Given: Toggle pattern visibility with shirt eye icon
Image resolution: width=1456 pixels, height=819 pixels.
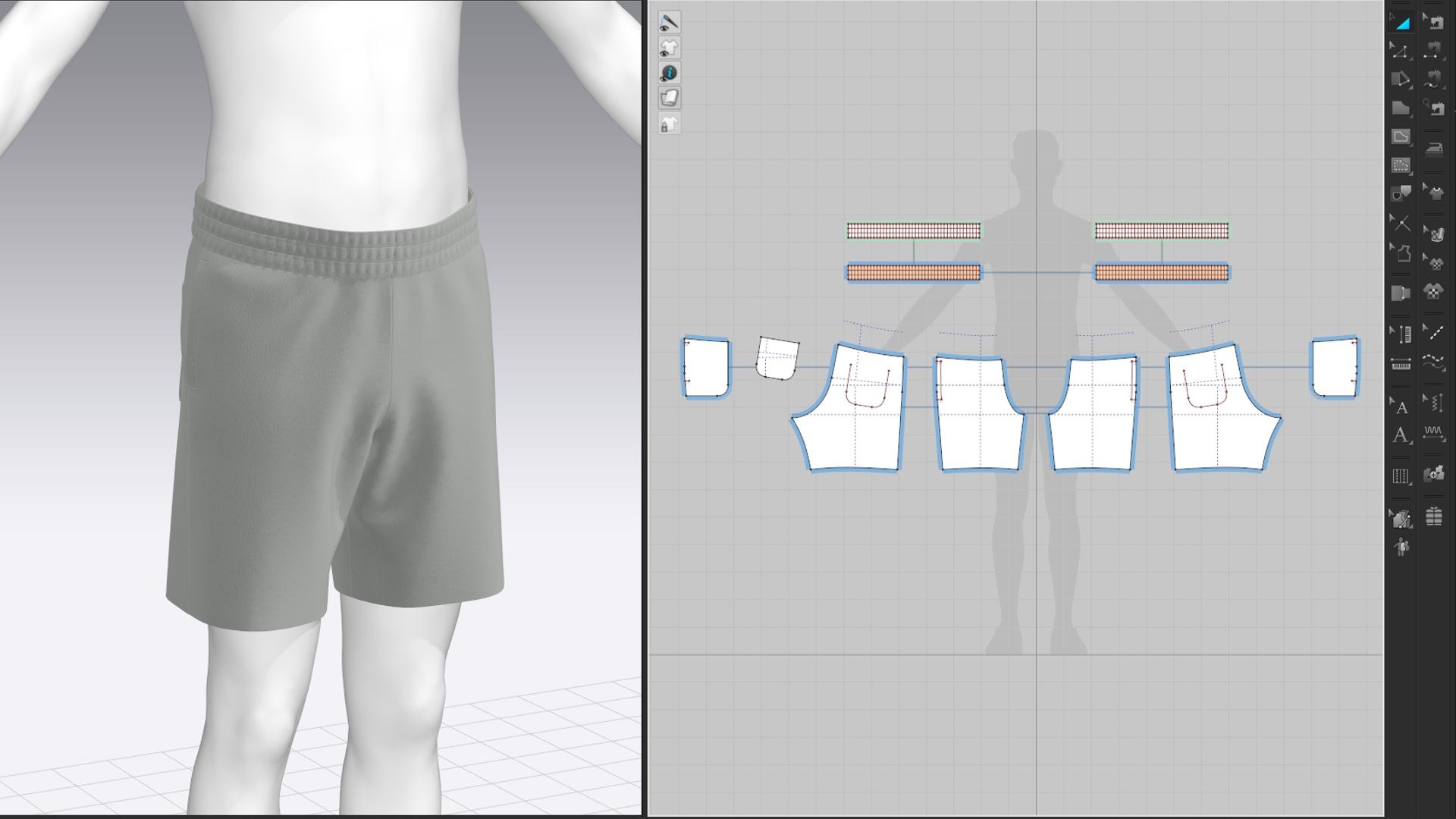Looking at the screenshot, I should click(669, 47).
